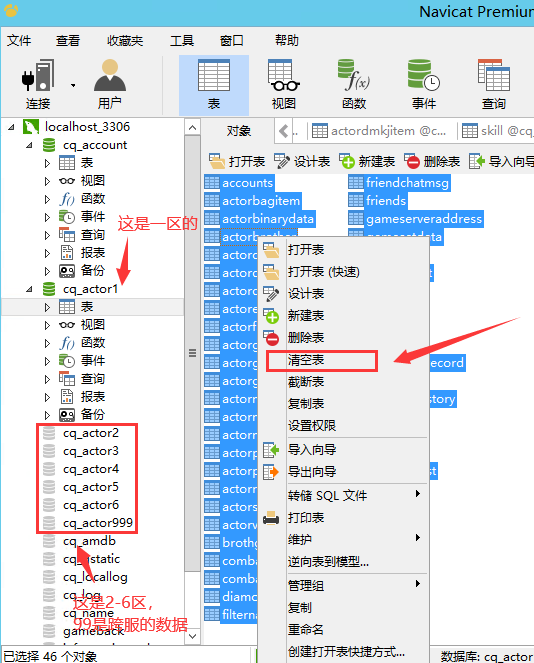This screenshot has width=534, height=663.
Task: Click Design Table (设计表) in object toolbar
Action: (302, 161)
